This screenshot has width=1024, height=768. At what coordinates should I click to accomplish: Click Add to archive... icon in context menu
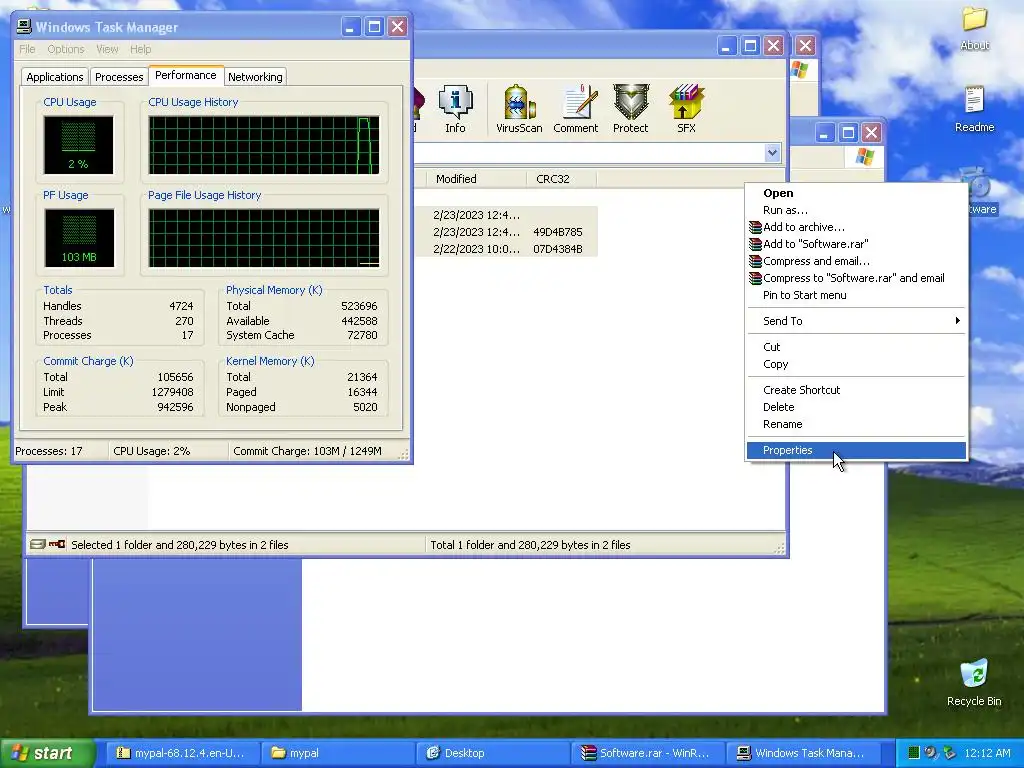click(x=755, y=227)
